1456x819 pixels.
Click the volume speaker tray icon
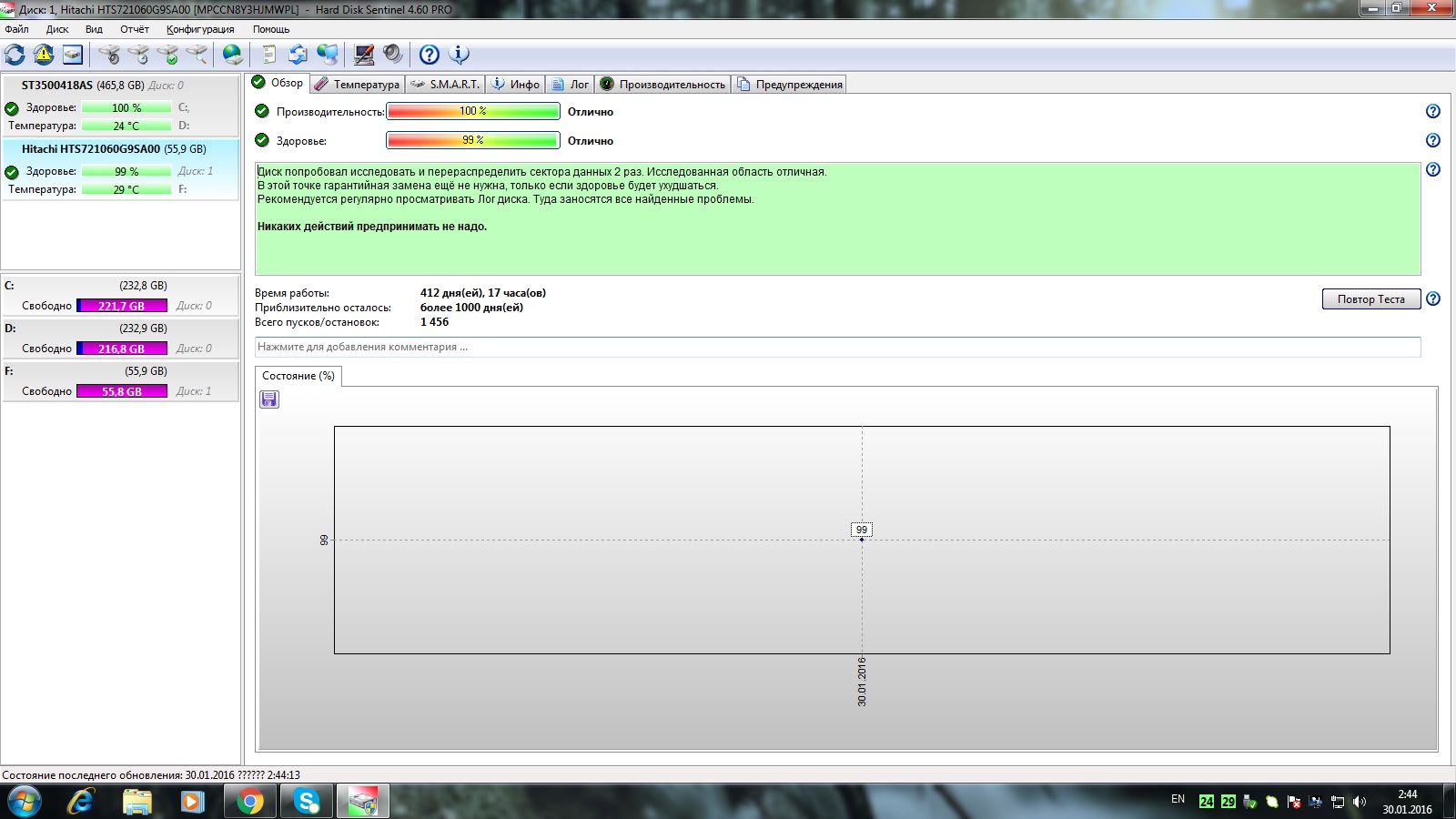tap(1360, 802)
